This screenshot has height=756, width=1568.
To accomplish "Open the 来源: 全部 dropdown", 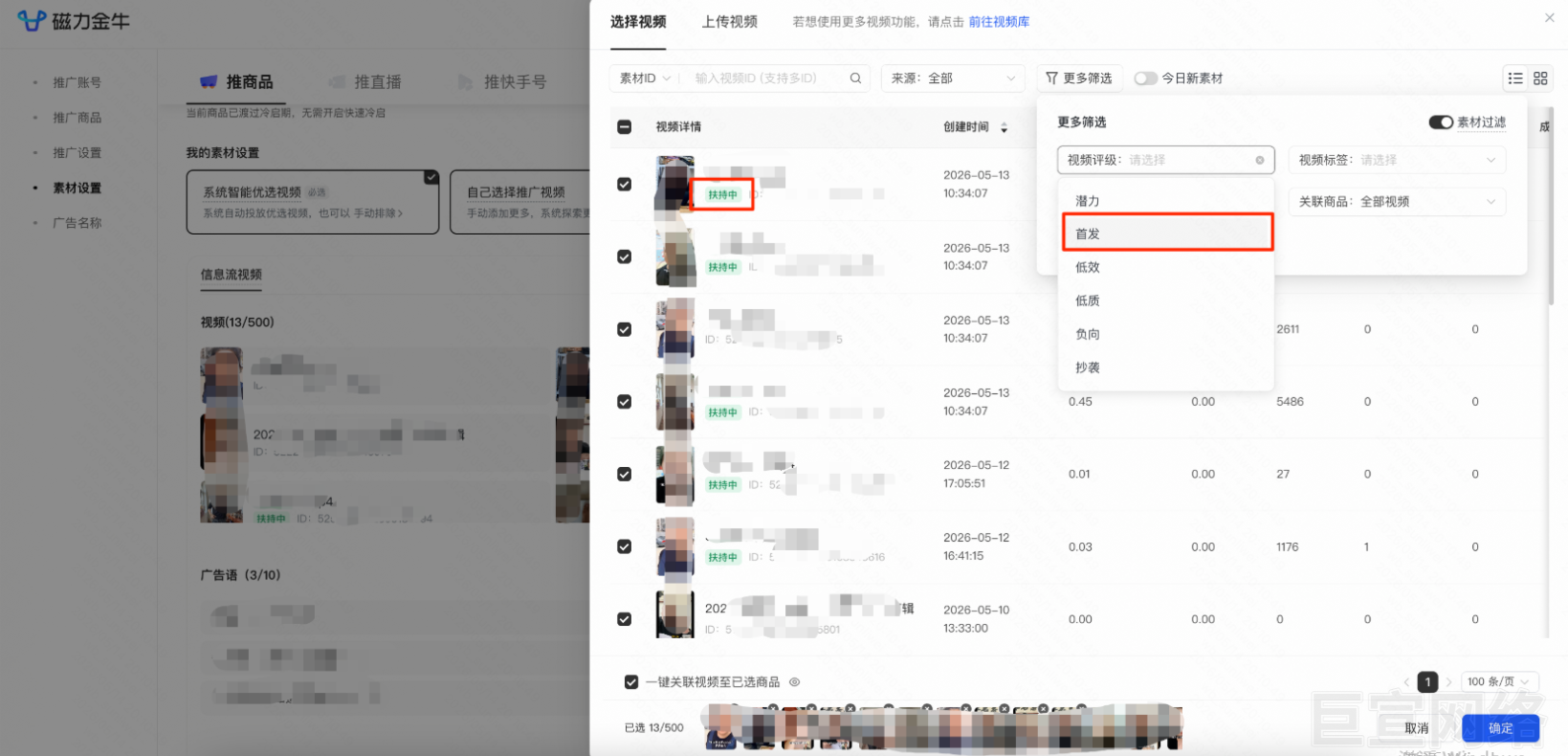I will click(953, 78).
